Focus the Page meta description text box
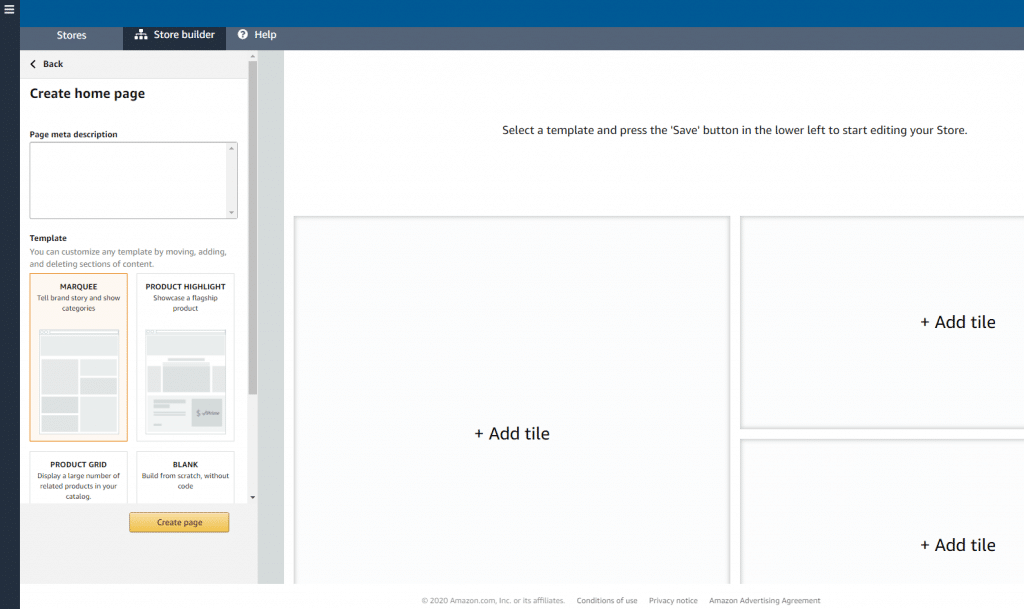 128,180
